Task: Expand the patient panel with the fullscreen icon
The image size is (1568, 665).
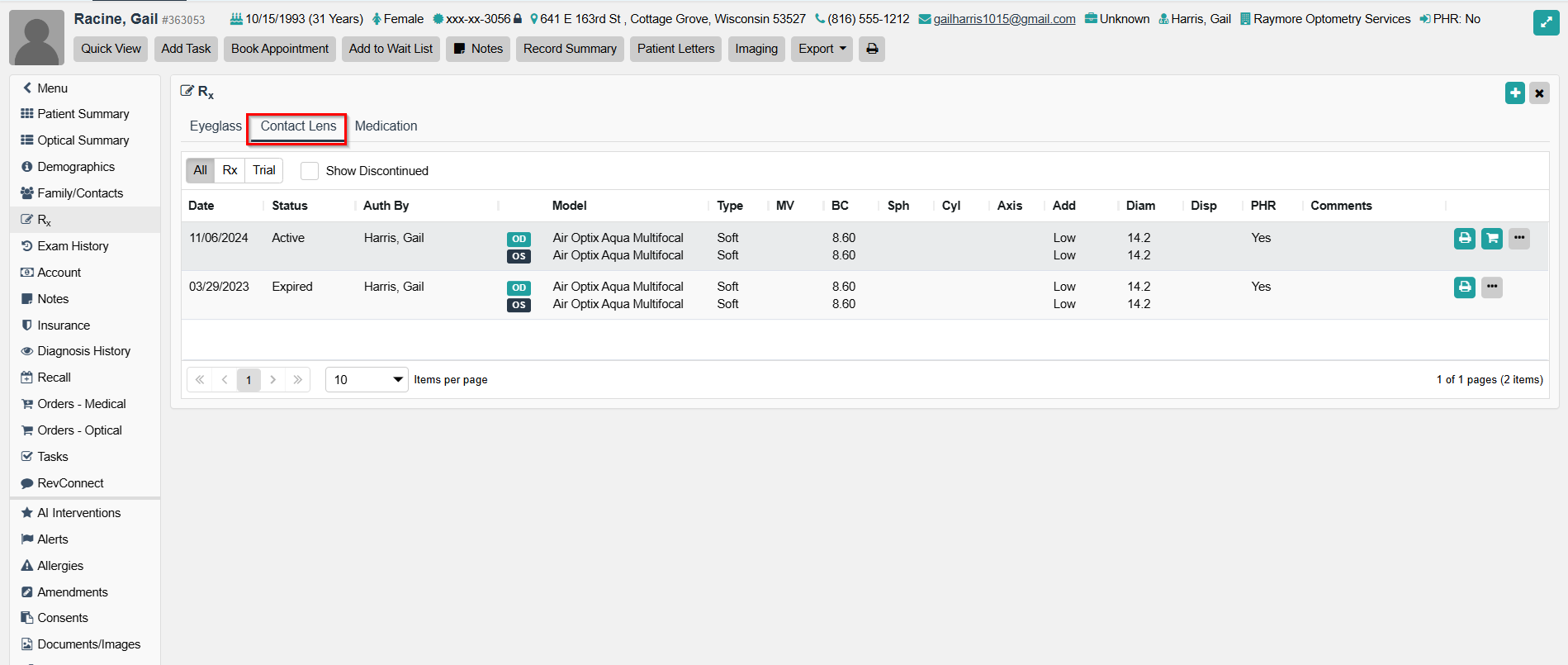Action: click(x=1546, y=22)
